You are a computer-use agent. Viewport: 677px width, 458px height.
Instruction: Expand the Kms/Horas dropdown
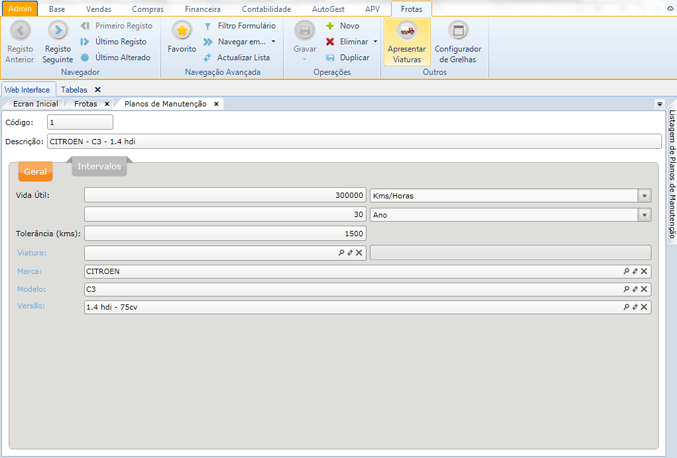[645, 196]
